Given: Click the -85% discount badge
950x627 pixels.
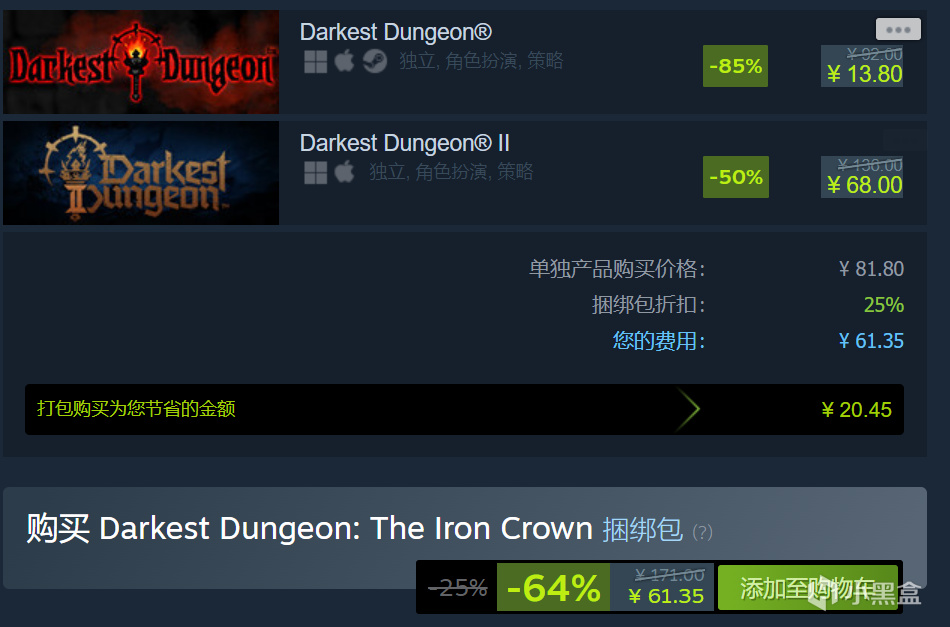Looking at the screenshot, I should tap(736, 66).
